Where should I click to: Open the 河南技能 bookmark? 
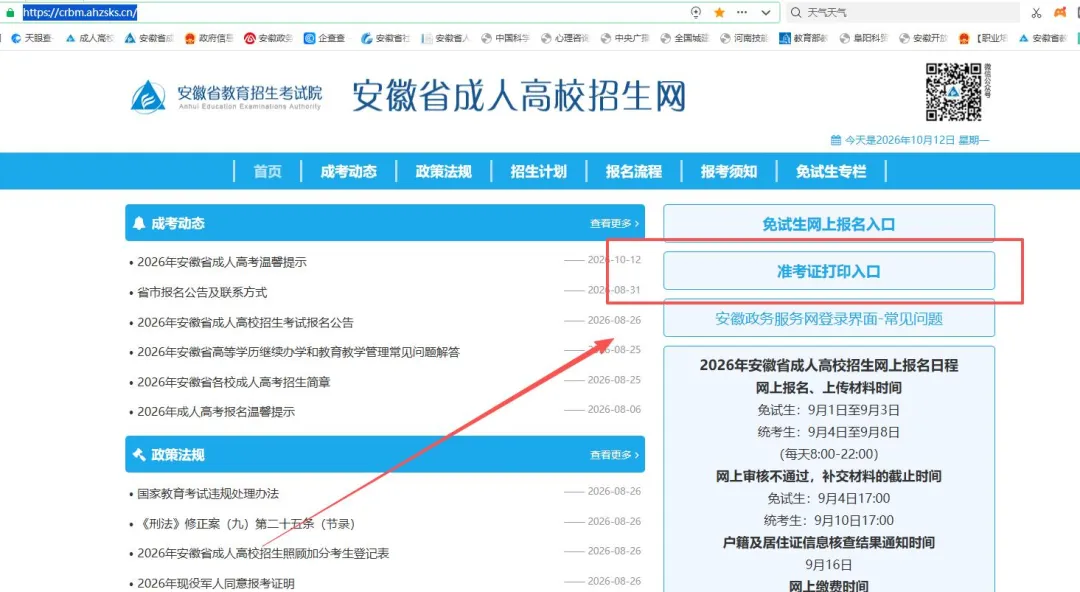pyautogui.click(x=744, y=39)
